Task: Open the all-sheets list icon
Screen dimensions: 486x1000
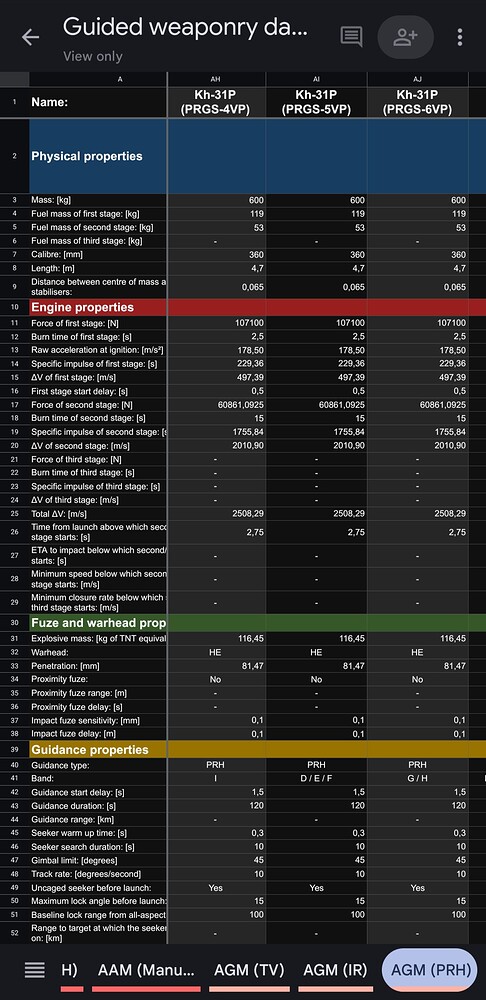Action: (x=34, y=970)
